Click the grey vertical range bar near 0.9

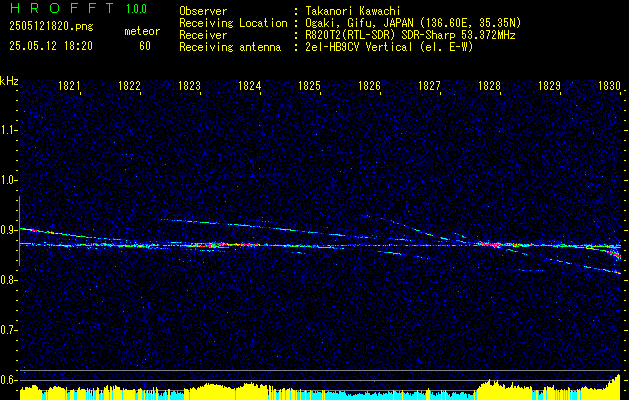click(x=19, y=231)
